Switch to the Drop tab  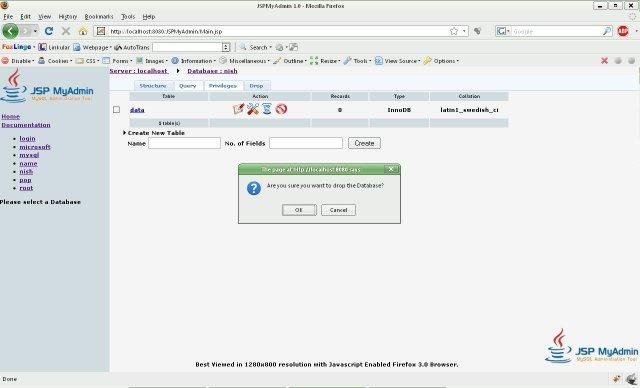(256, 86)
